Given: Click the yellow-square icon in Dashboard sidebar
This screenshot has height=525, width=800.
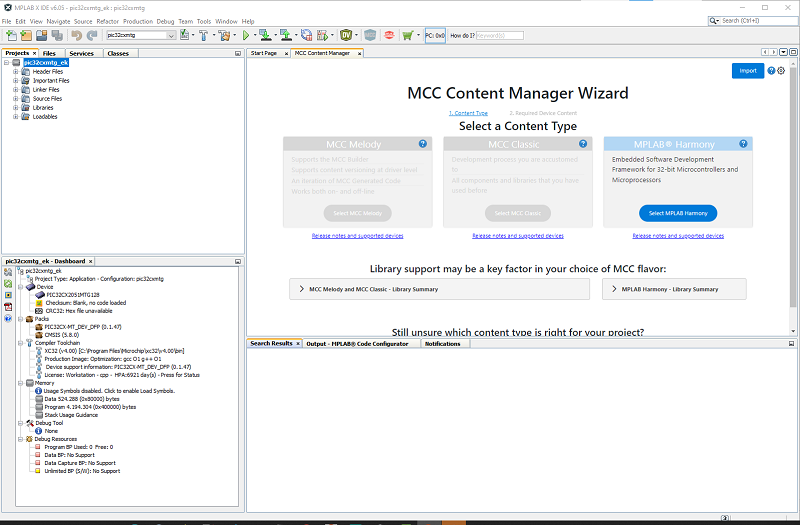Looking at the screenshot, I should click(x=8, y=295).
